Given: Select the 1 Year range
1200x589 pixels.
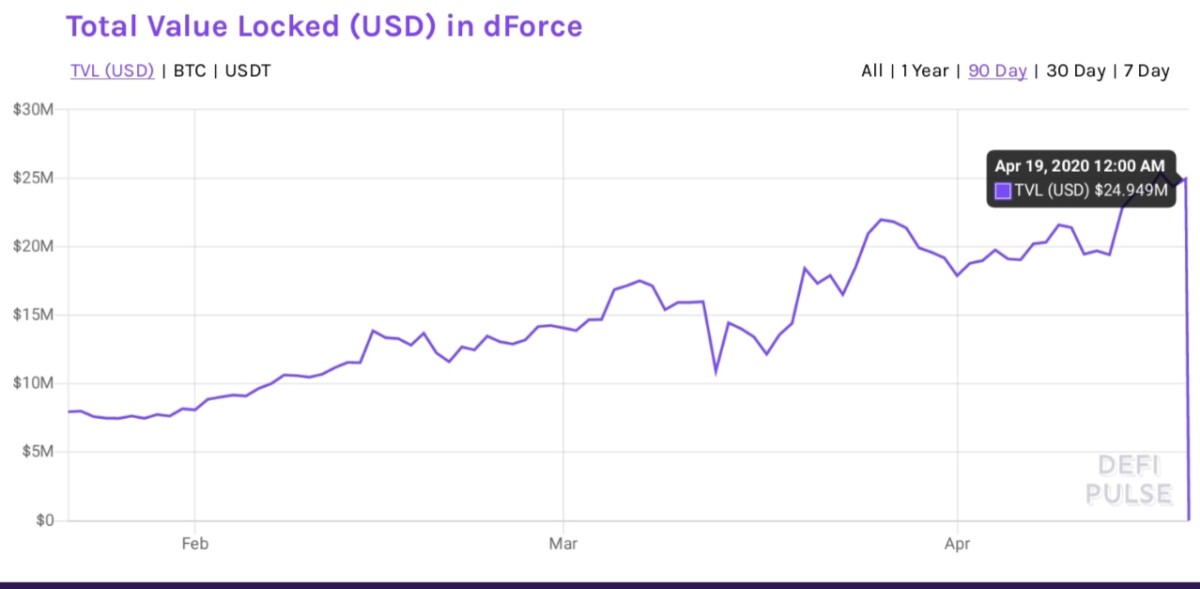Looking at the screenshot, I should (x=924, y=71).
